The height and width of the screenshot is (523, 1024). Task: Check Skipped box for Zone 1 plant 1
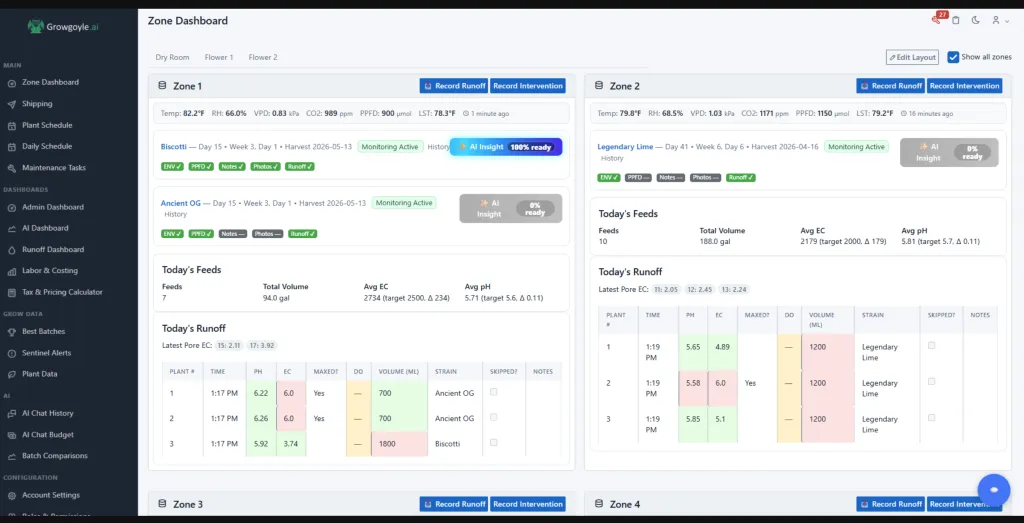coord(494,392)
